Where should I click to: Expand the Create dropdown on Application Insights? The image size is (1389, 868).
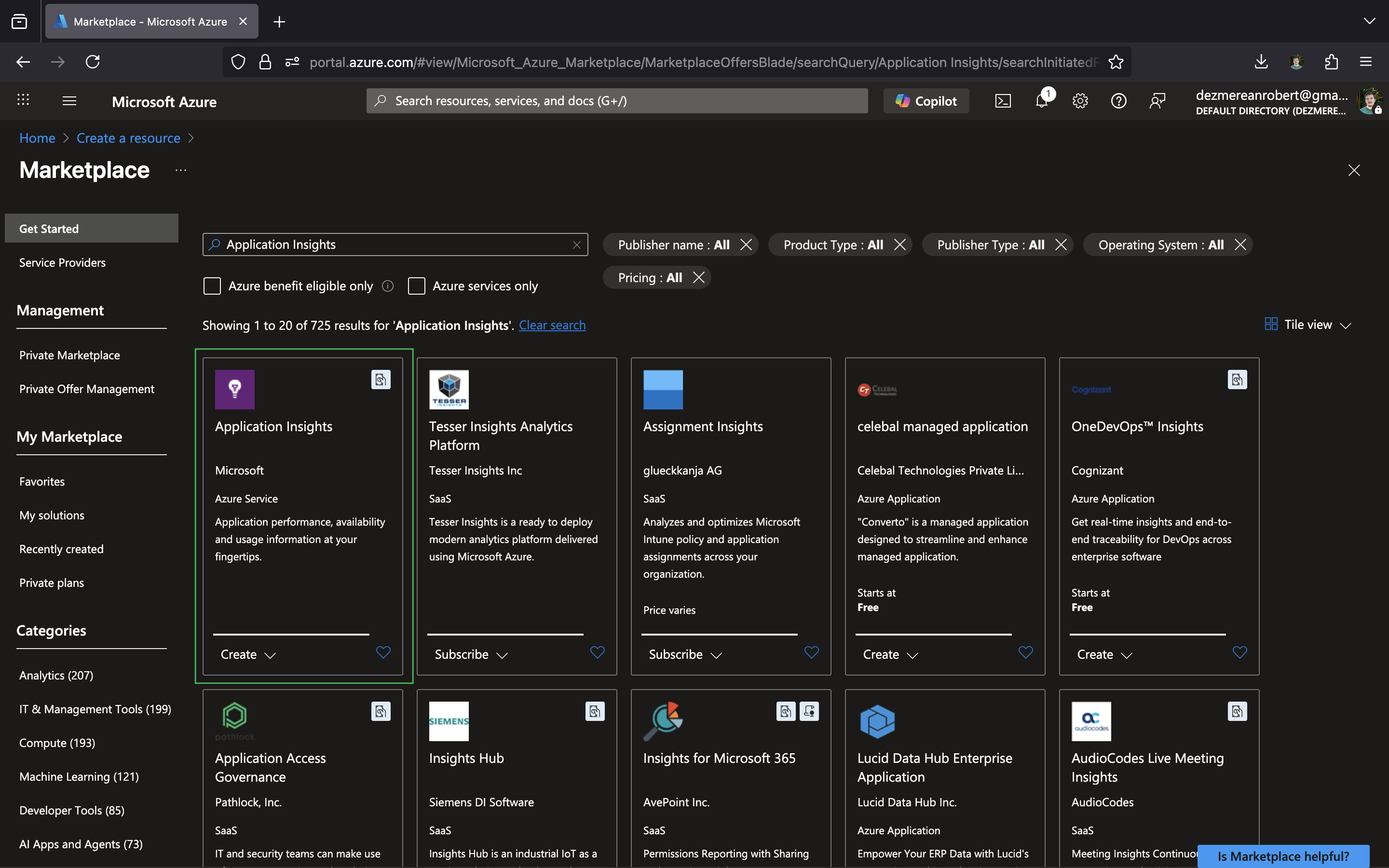(x=247, y=654)
